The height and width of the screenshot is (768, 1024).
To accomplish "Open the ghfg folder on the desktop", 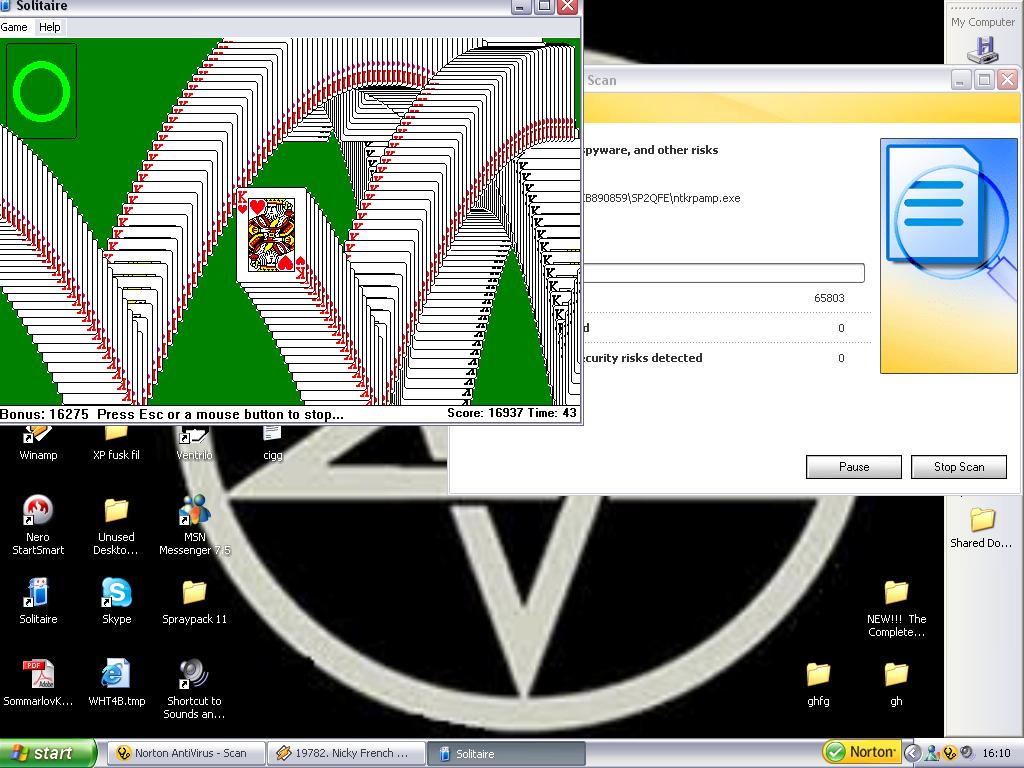I will pyautogui.click(x=818, y=684).
